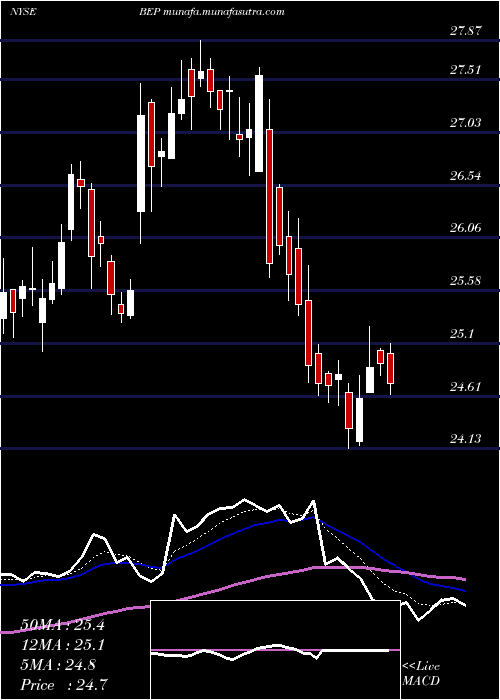Click the 24.61 price axis label

point(466,386)
